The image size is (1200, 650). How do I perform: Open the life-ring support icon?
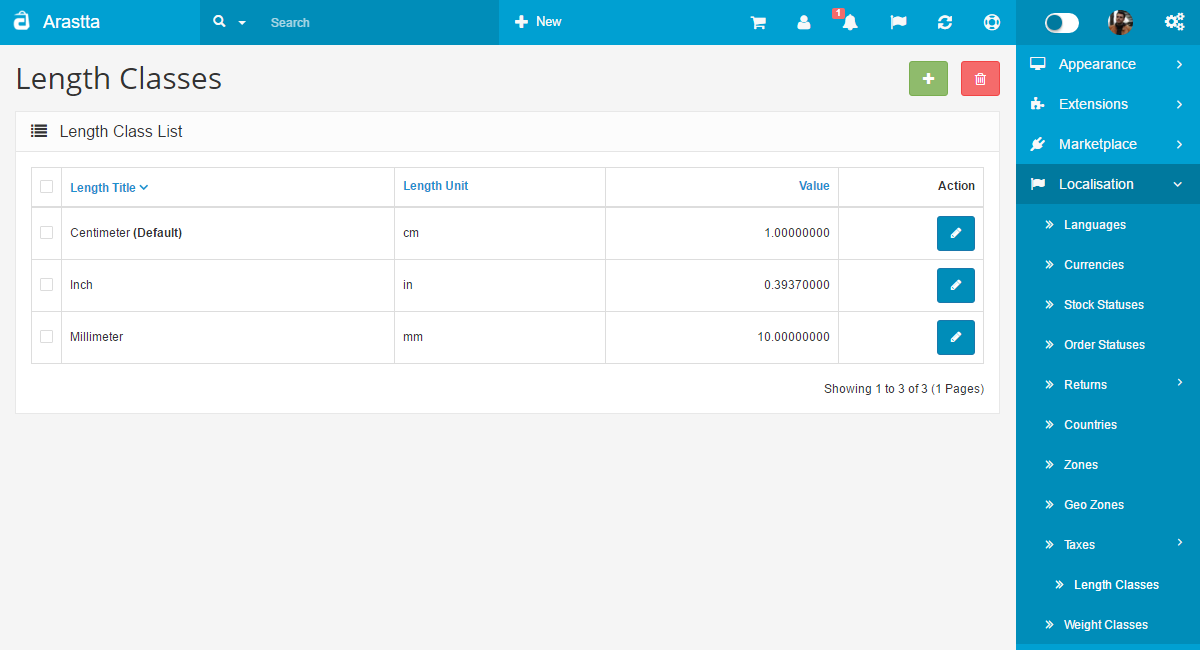[991, 22]
